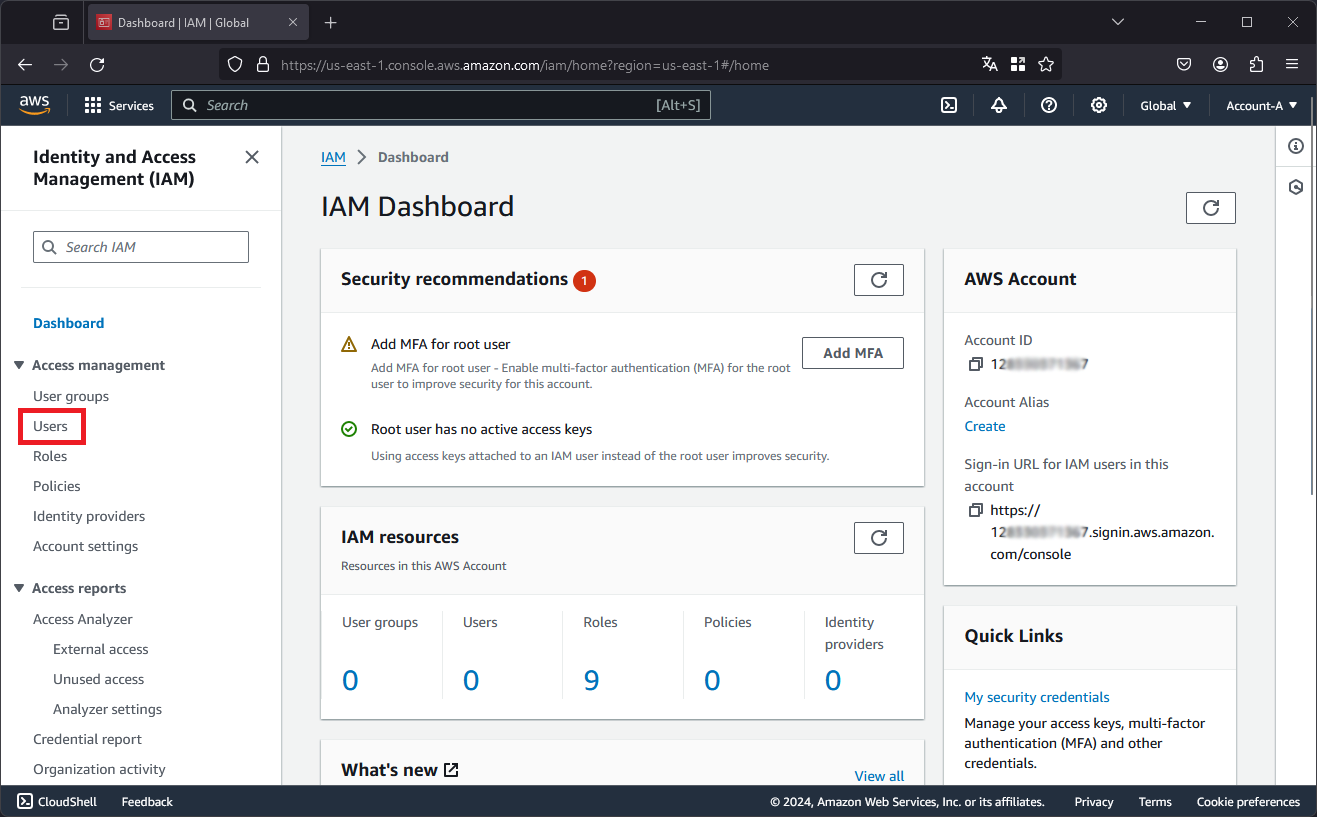
Task: Open a new browser tab
Action: coord(331,22)
